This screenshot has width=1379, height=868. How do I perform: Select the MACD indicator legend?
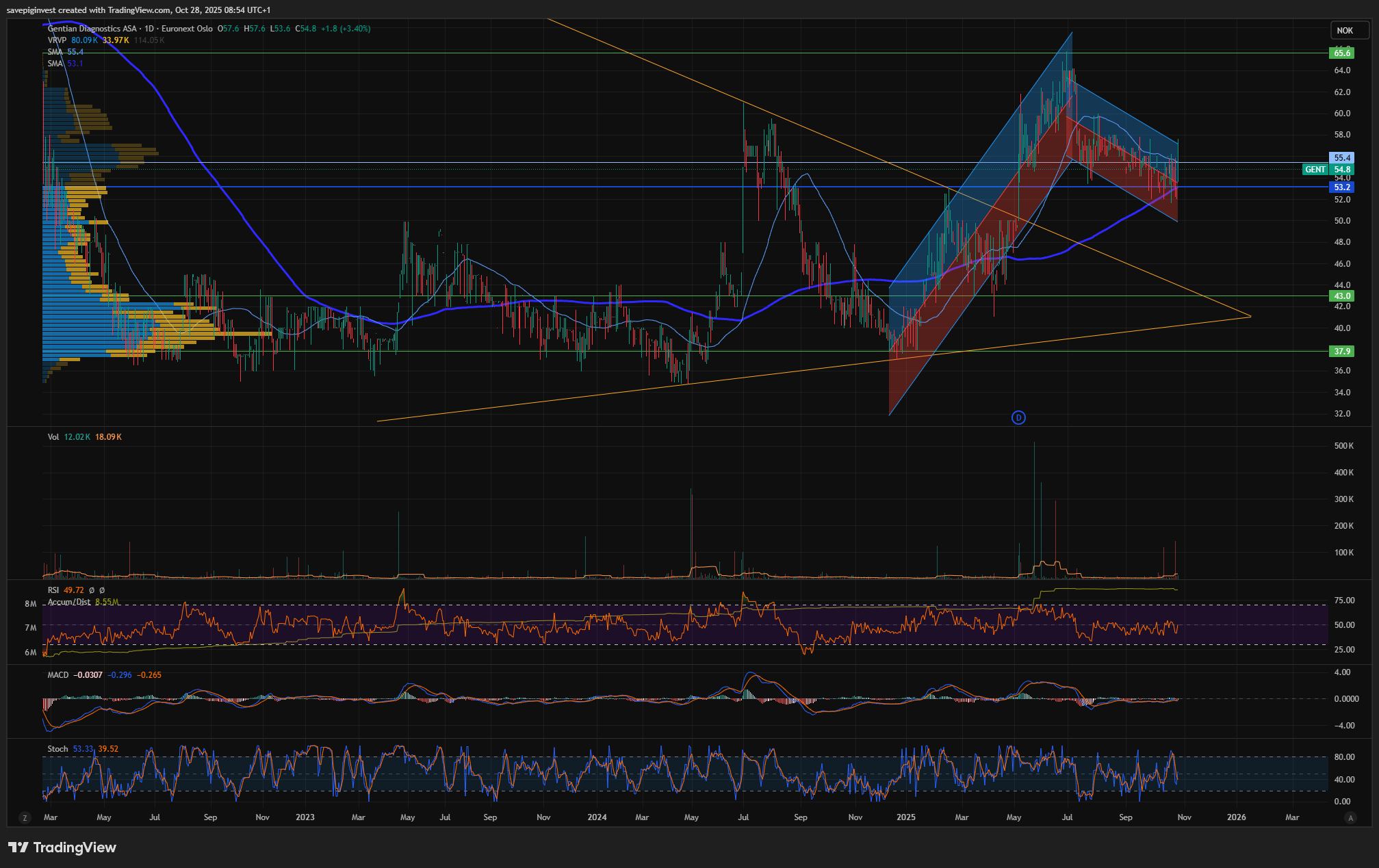click(58, 675)
